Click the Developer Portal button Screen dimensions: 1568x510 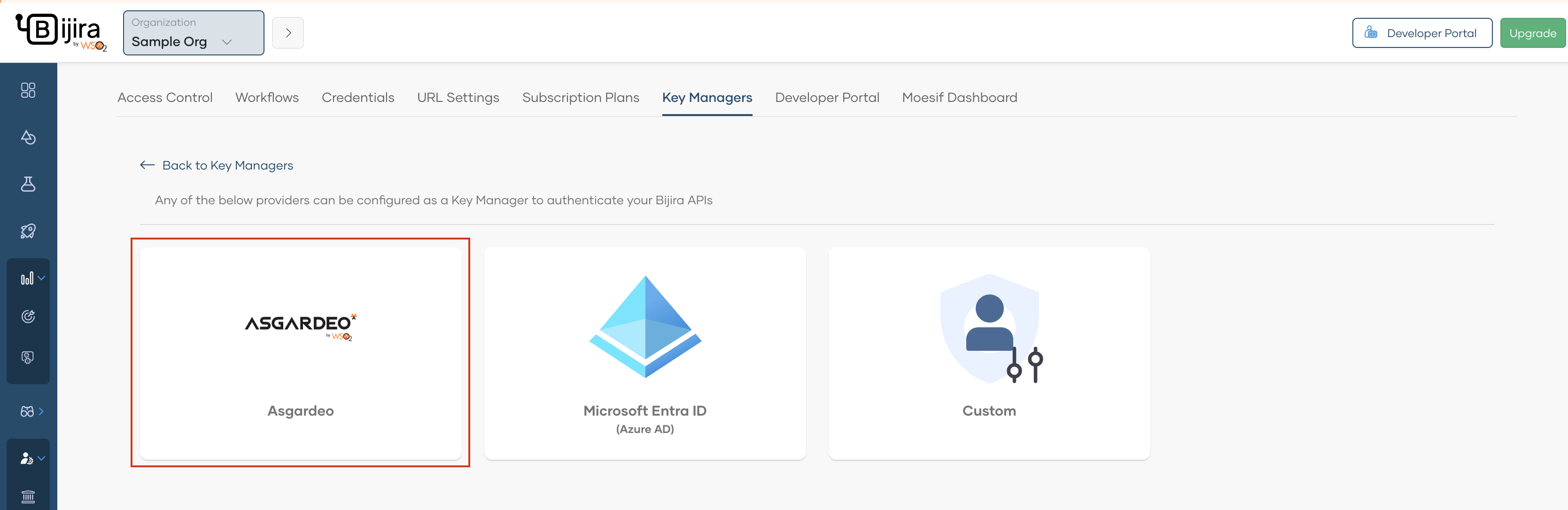1421,33
